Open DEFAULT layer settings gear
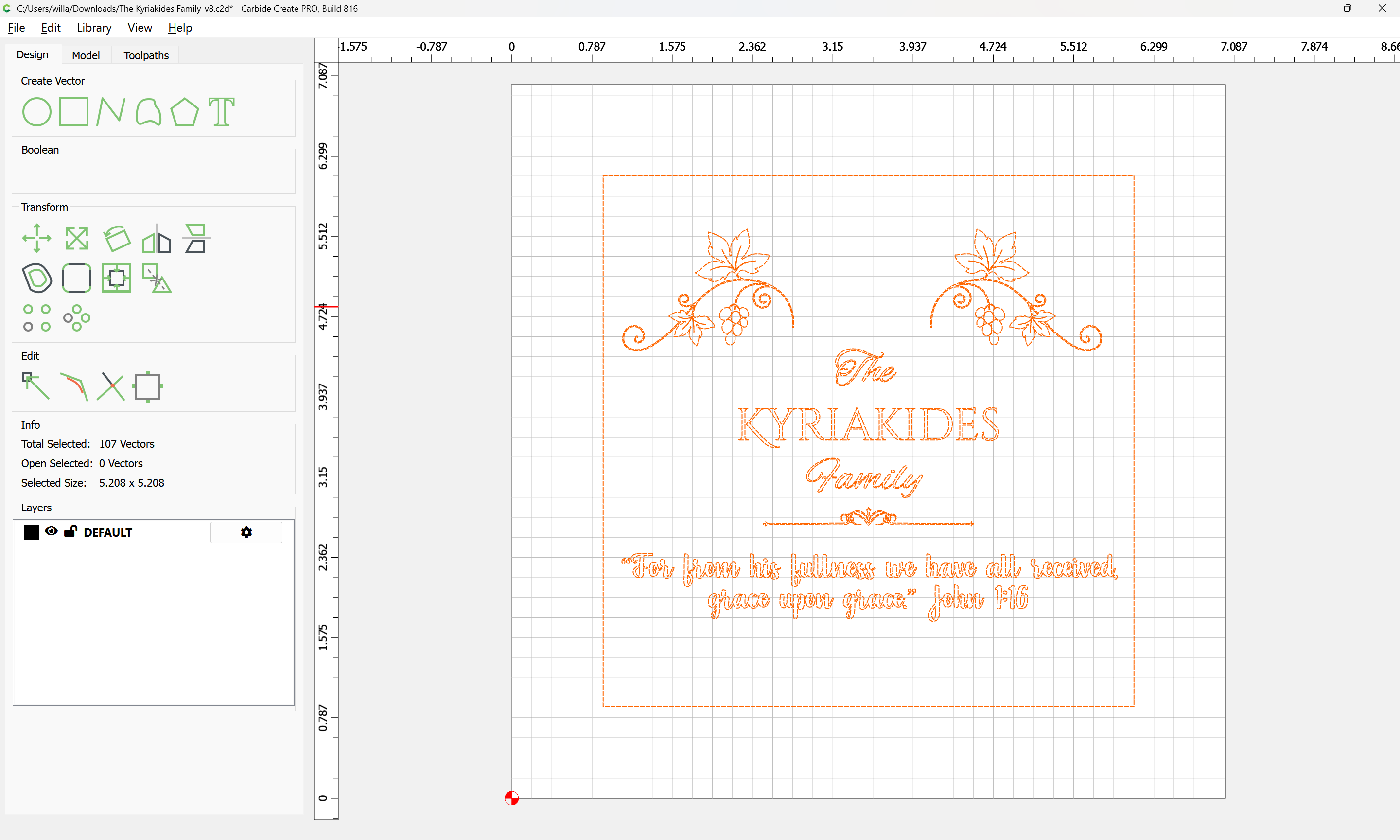The width and height of the screenshot is (1400, 840). click(246, 532)
